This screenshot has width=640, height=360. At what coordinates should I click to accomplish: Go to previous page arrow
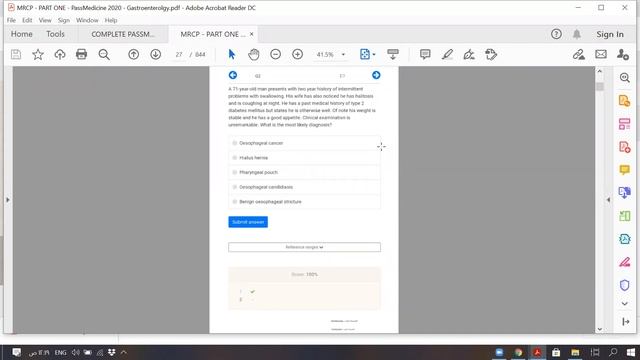point(133,54)
